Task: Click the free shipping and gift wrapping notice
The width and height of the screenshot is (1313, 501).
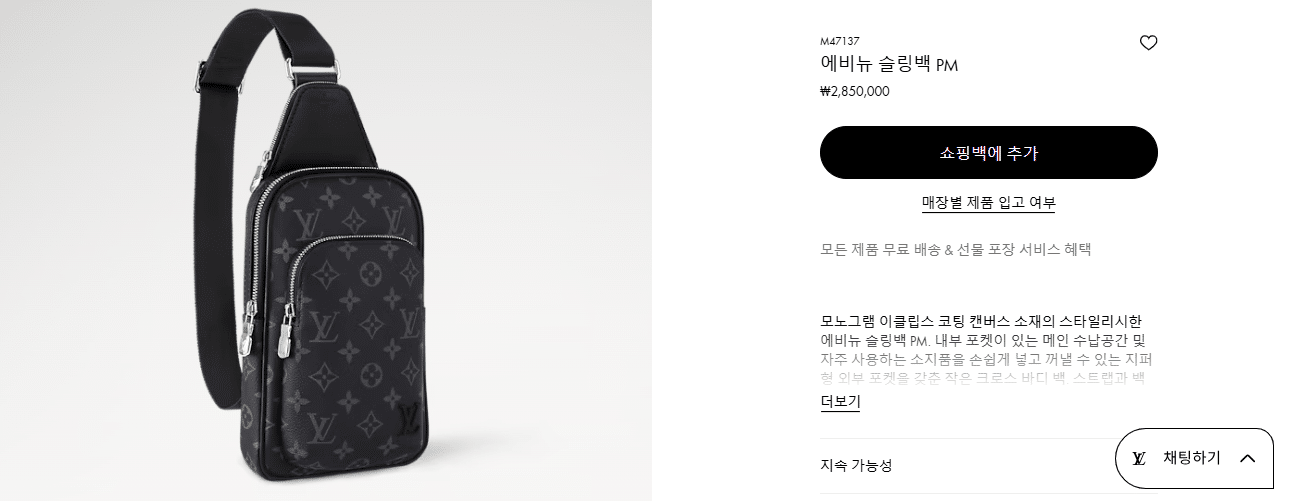Action: tap(948, 250)
